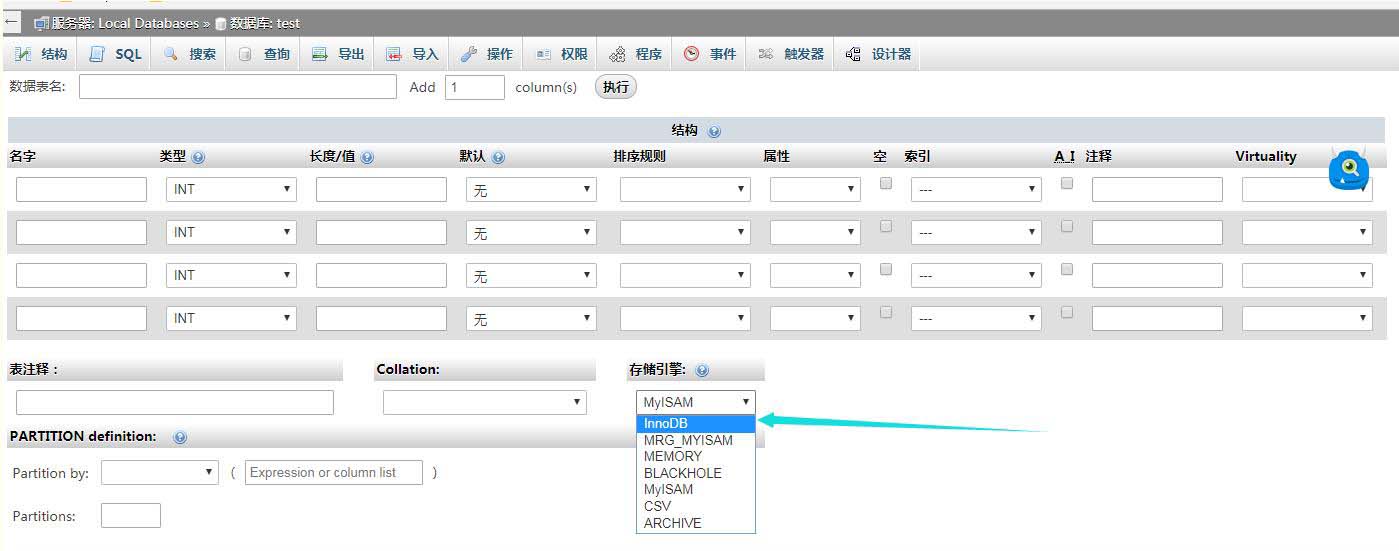The width and height of the screenshot is (1399, 551).
Task: Open the INT type dropdown in first row
Action: [231, 190]
